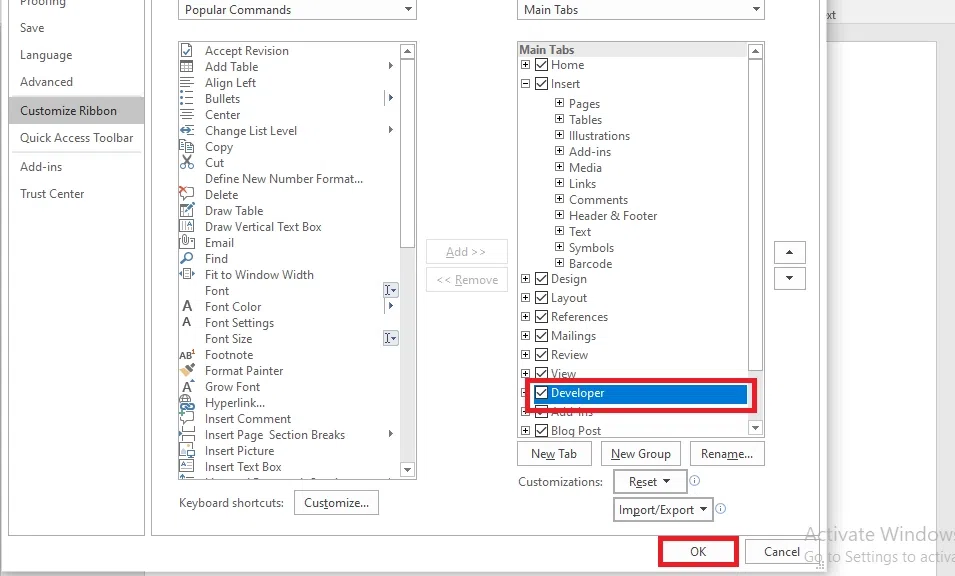Toggle the Design tab checkbox
955x576 pixels.
pos(541,279)
